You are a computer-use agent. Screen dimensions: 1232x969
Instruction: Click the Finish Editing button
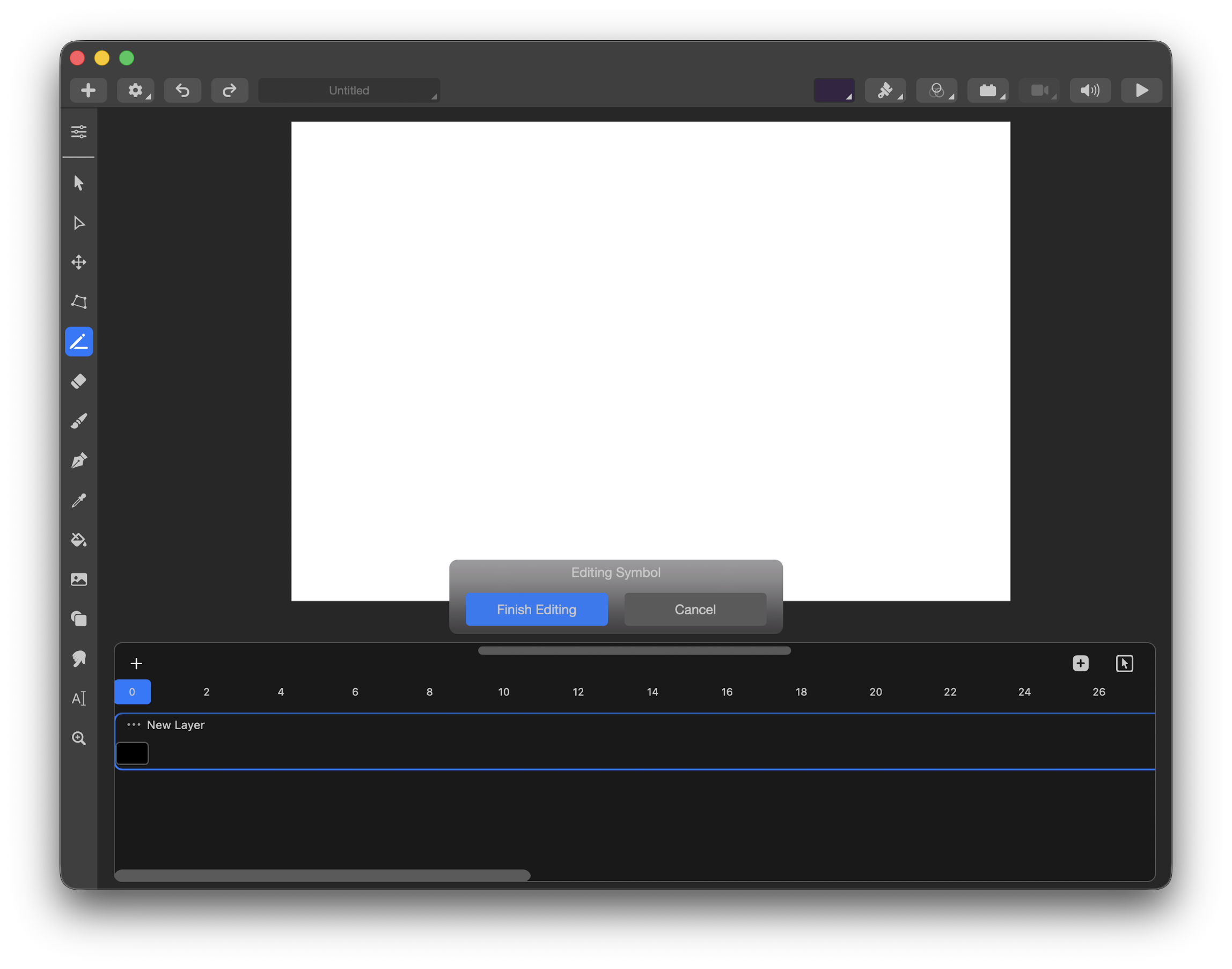[536, 610]
